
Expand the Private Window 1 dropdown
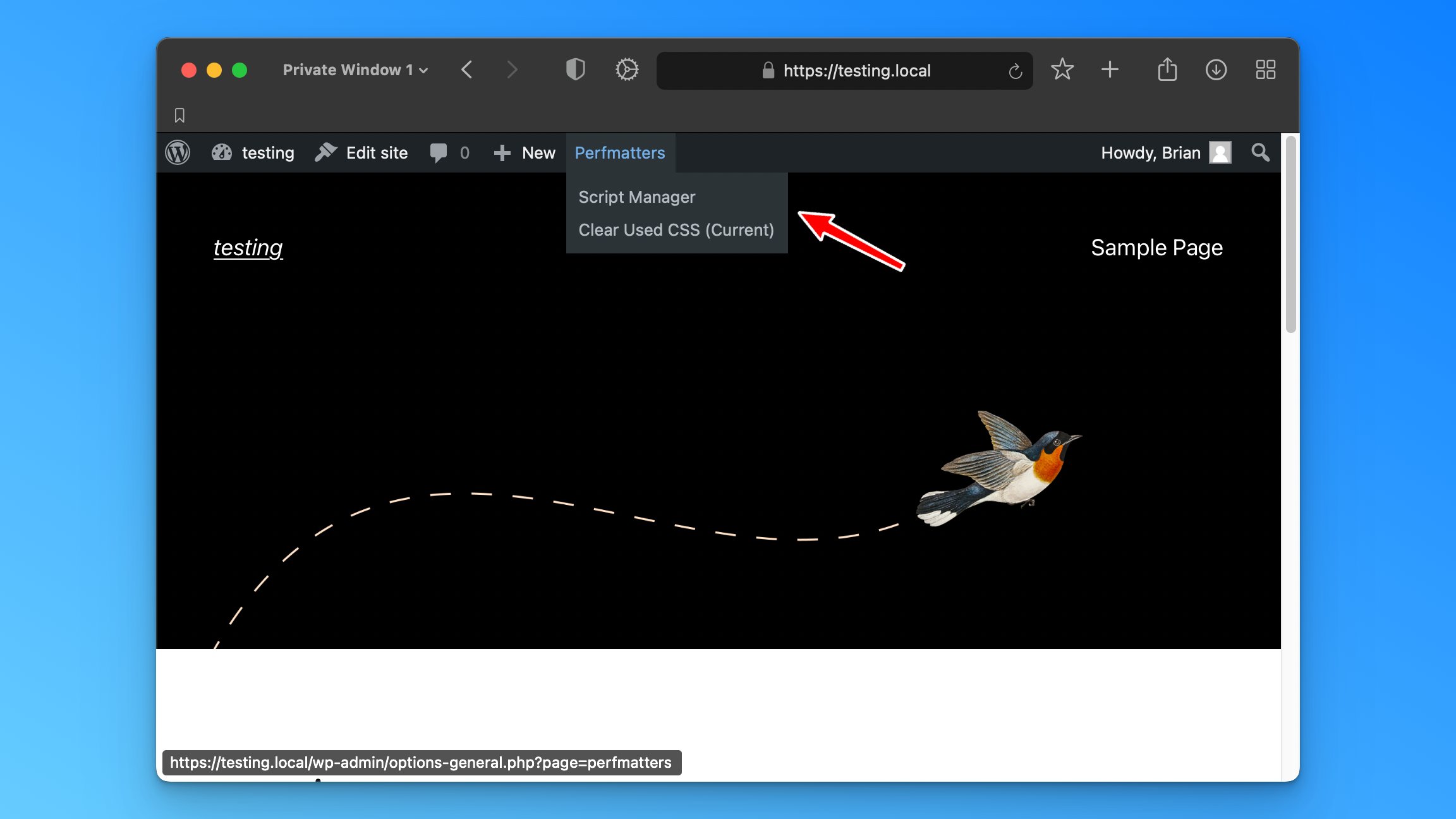355,70
